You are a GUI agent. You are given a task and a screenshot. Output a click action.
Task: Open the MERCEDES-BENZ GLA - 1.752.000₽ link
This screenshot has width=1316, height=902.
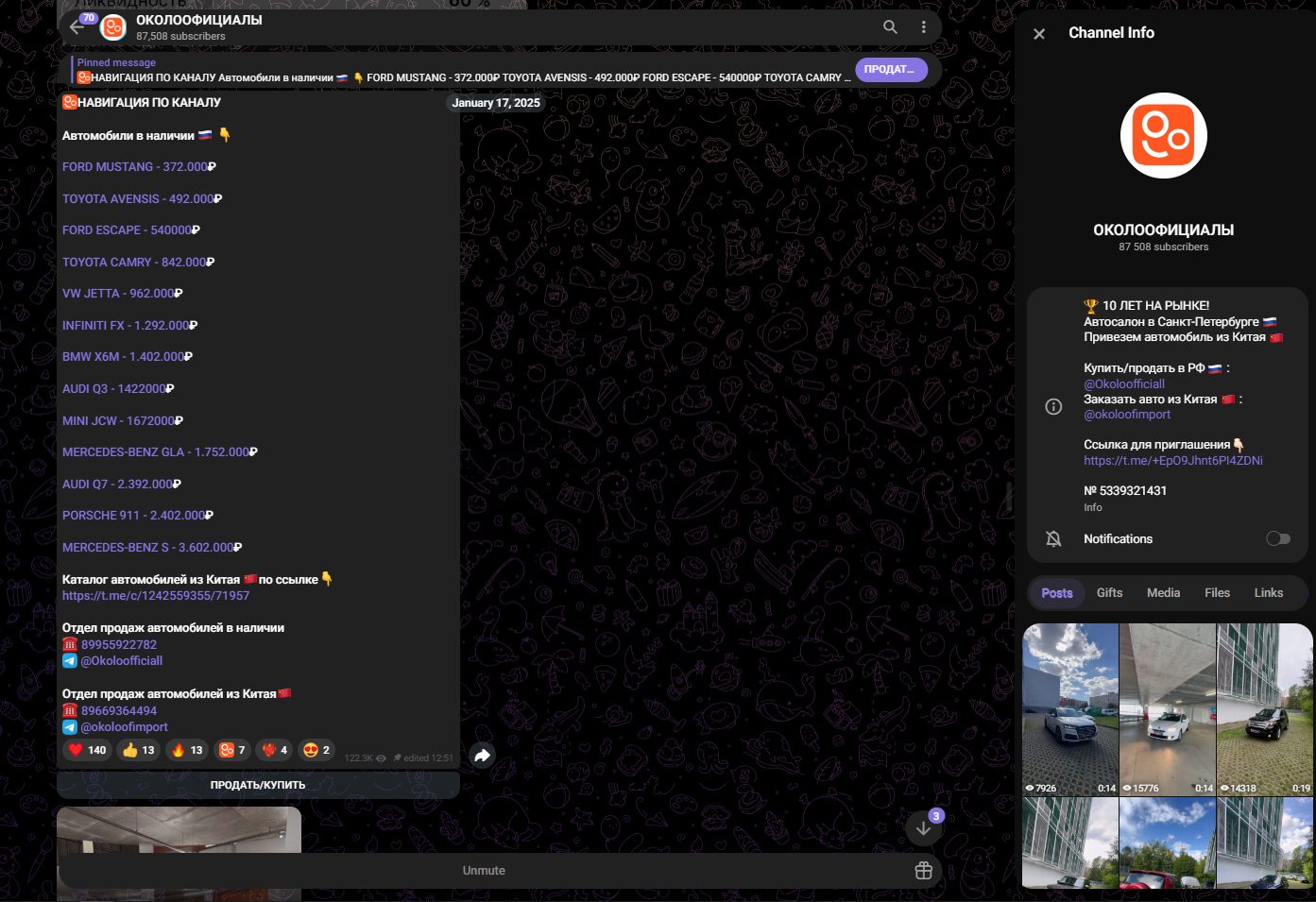(160, 452)
